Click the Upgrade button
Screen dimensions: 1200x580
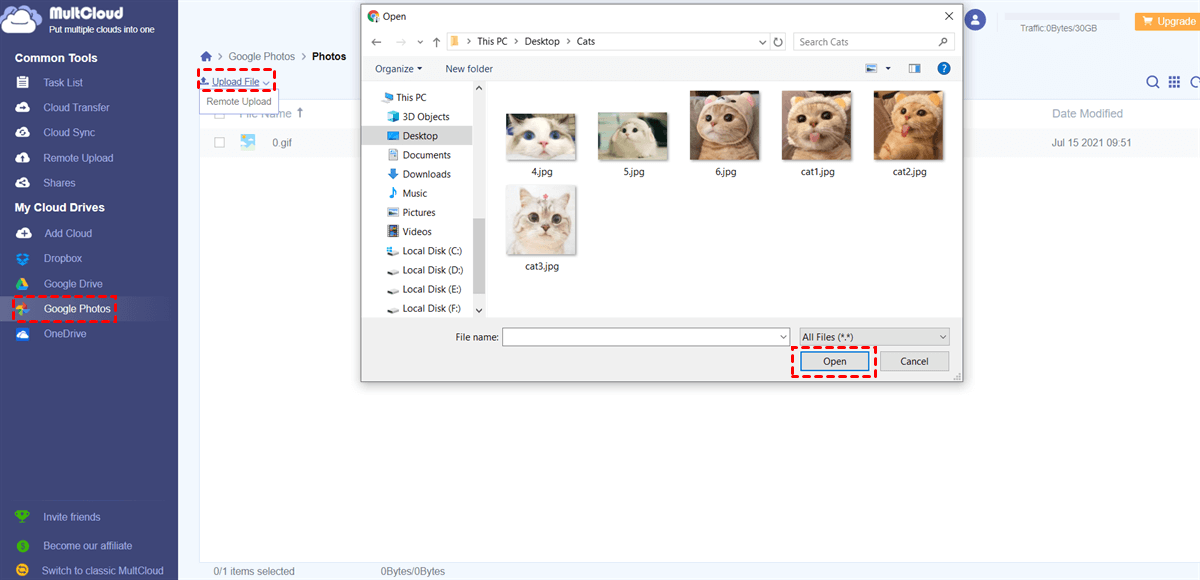(1167, 21)
